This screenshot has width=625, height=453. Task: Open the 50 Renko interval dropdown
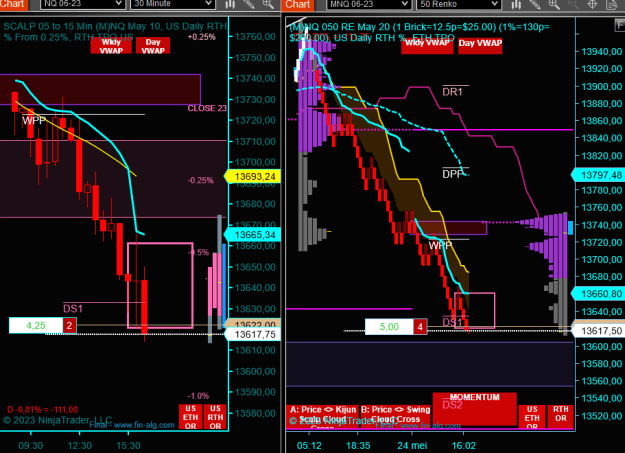click(458, 4)
